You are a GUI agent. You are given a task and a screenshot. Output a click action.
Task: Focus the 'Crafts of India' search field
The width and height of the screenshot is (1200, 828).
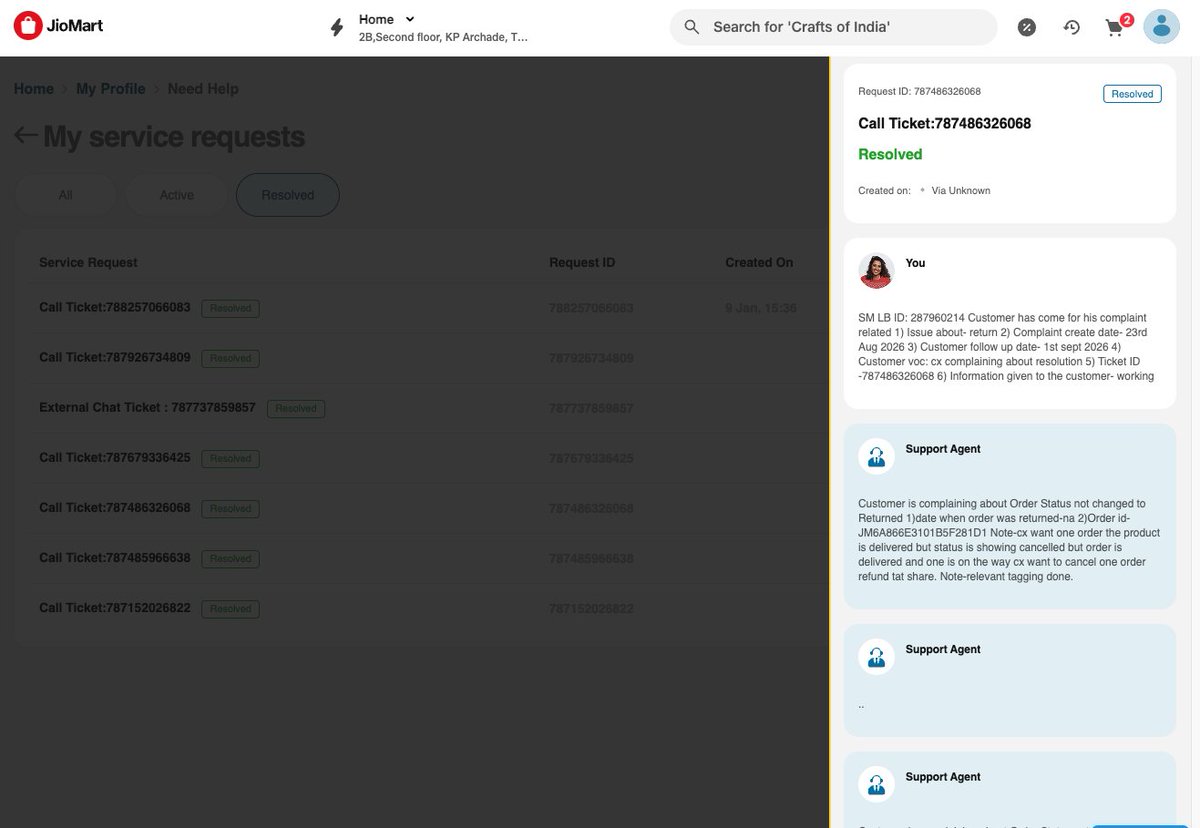833,27
